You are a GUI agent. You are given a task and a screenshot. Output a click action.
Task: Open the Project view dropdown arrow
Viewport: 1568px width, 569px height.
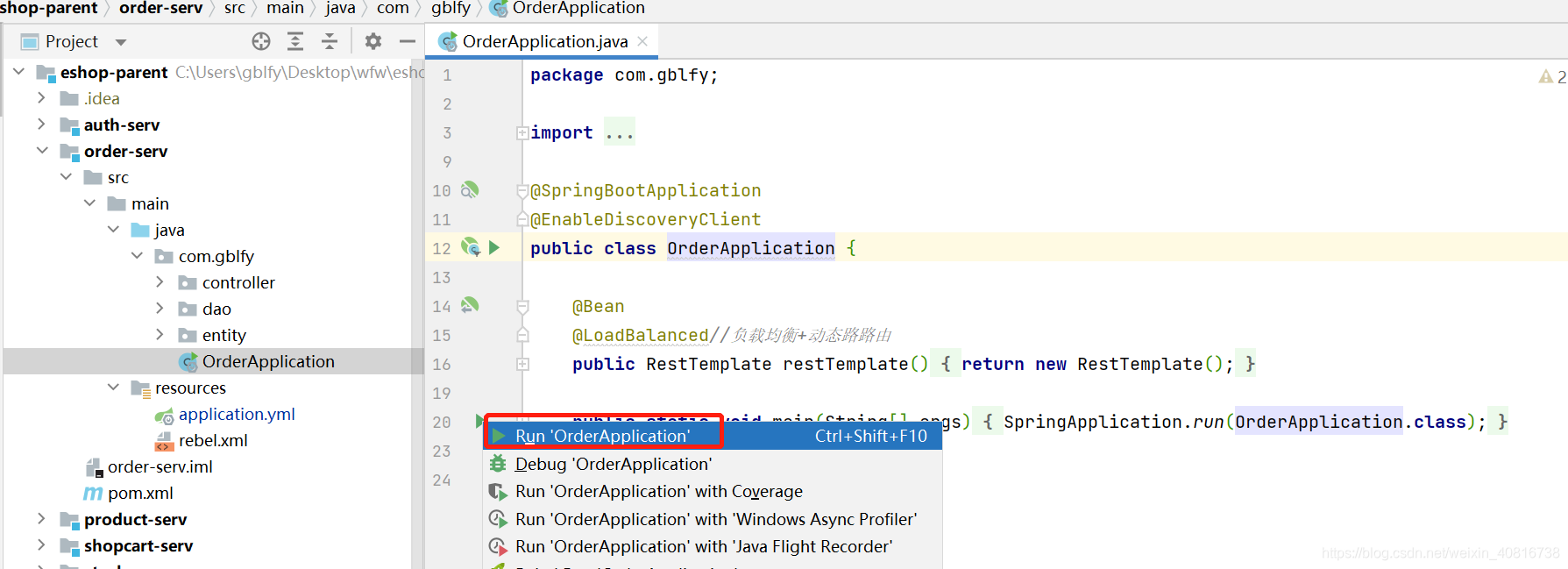121,42
